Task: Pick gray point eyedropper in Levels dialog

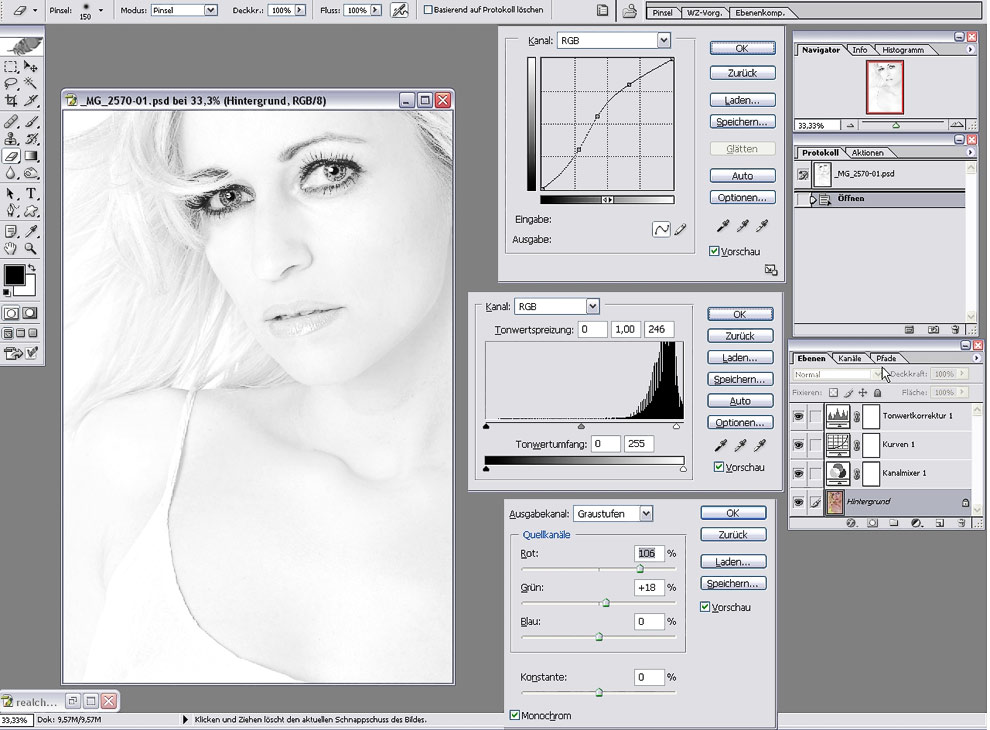Action: 741,446
